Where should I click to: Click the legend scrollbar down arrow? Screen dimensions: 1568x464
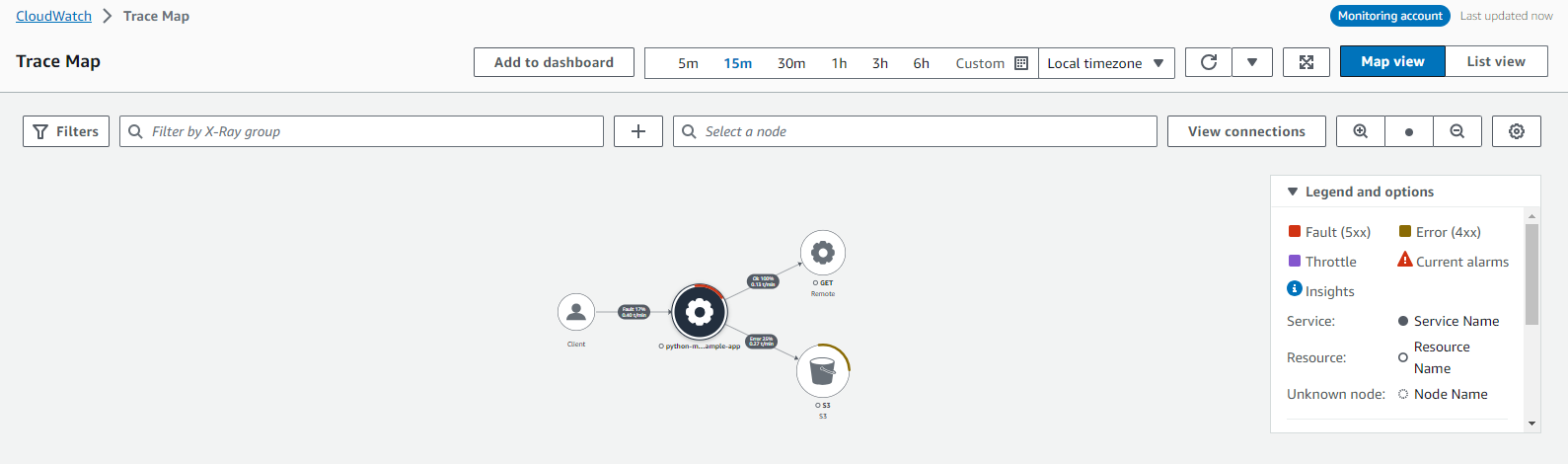pyautogui.click(x=1531, y=424)
